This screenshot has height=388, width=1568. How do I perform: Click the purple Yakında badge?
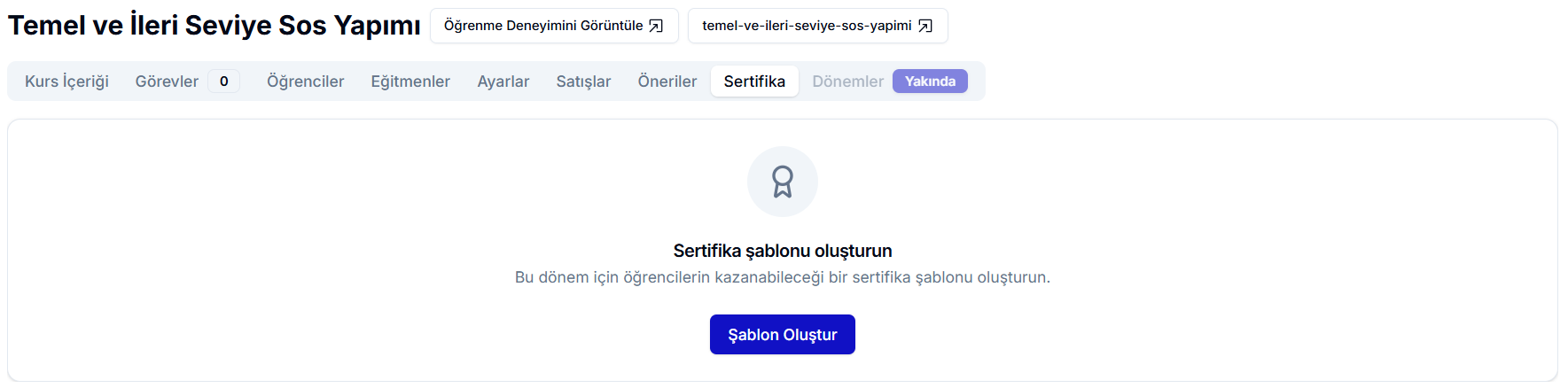click(x=930, y=81)
